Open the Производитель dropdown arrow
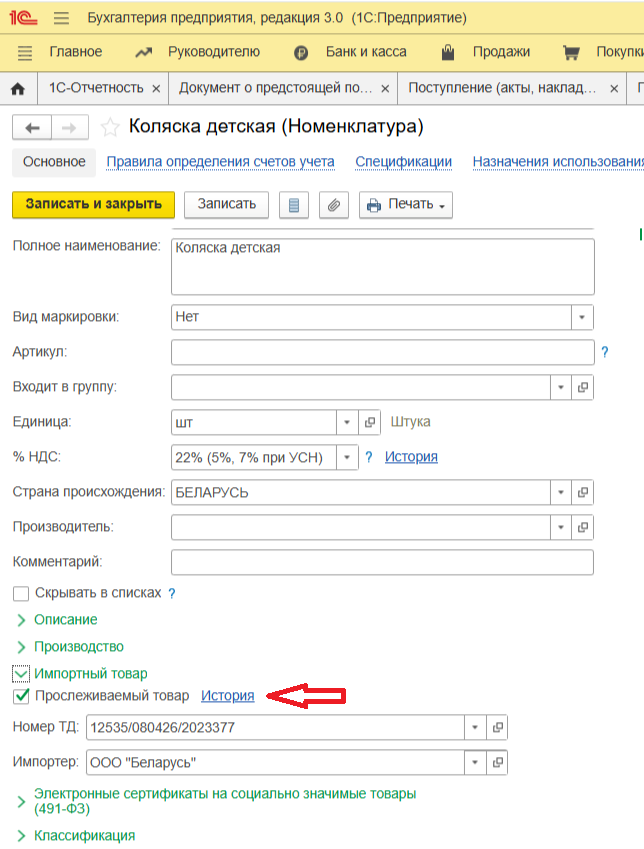The width and height of the screenshot is (644, 849). click(561, 527)
